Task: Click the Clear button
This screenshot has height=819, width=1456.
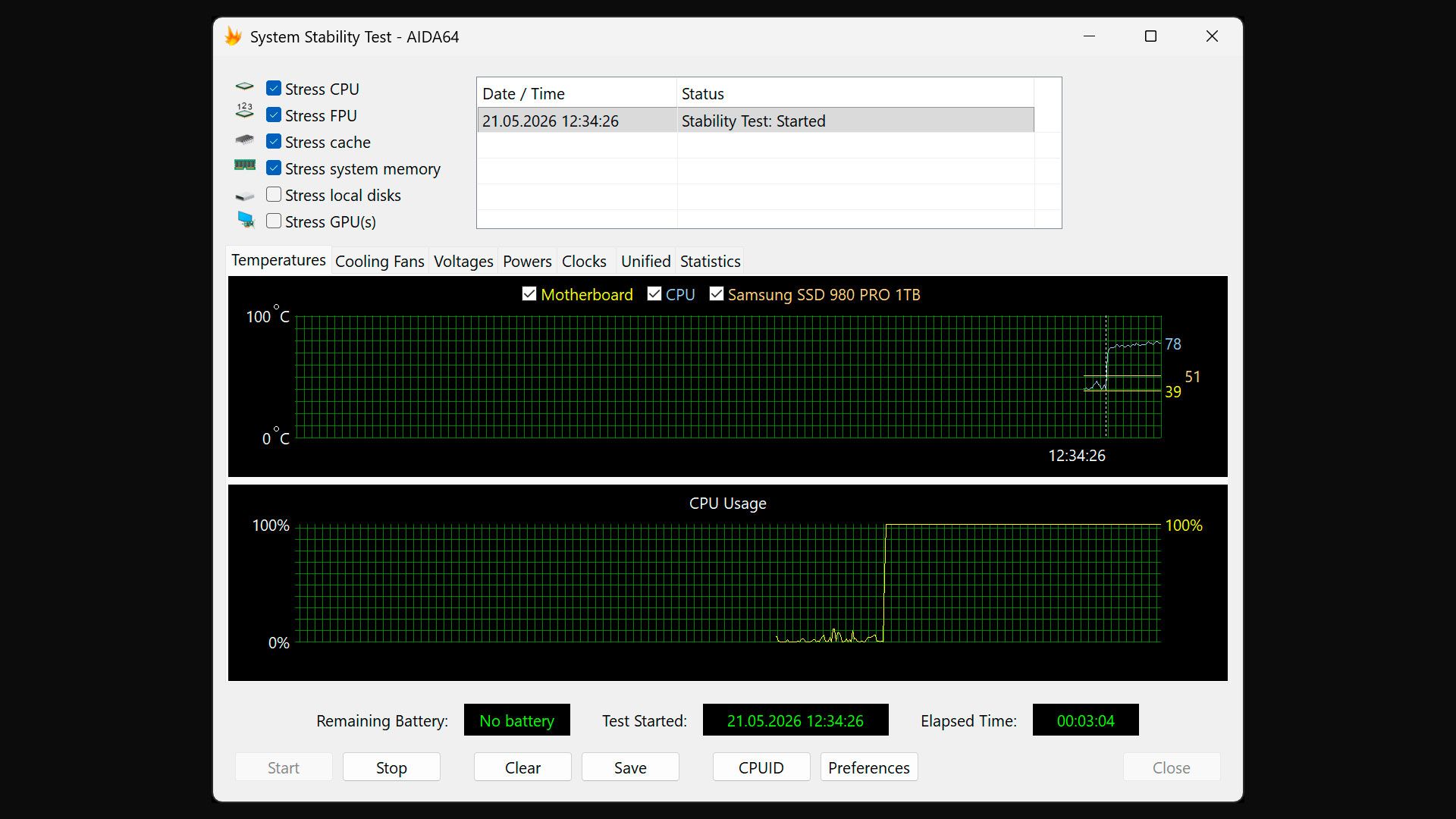Action: [522, 767]
